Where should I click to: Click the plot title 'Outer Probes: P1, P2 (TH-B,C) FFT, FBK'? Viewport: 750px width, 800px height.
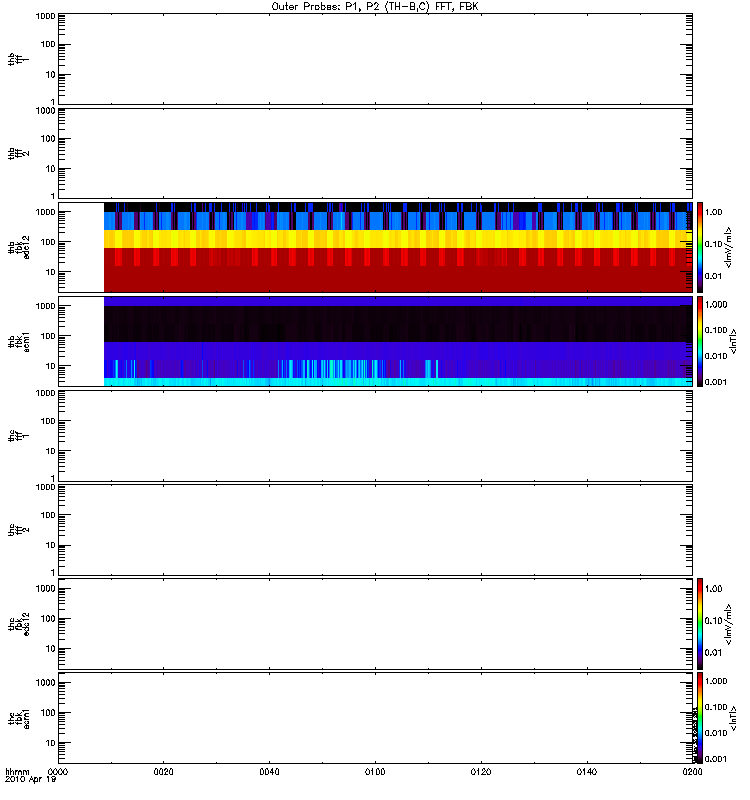pyautogui.click(x=375, y=7)
